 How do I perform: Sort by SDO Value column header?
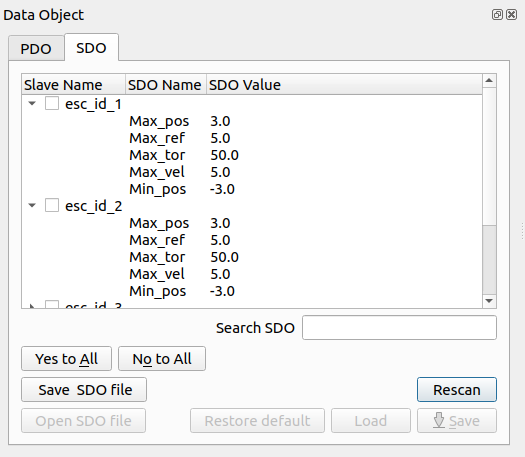pyautogui.click(x=344, y=85)
